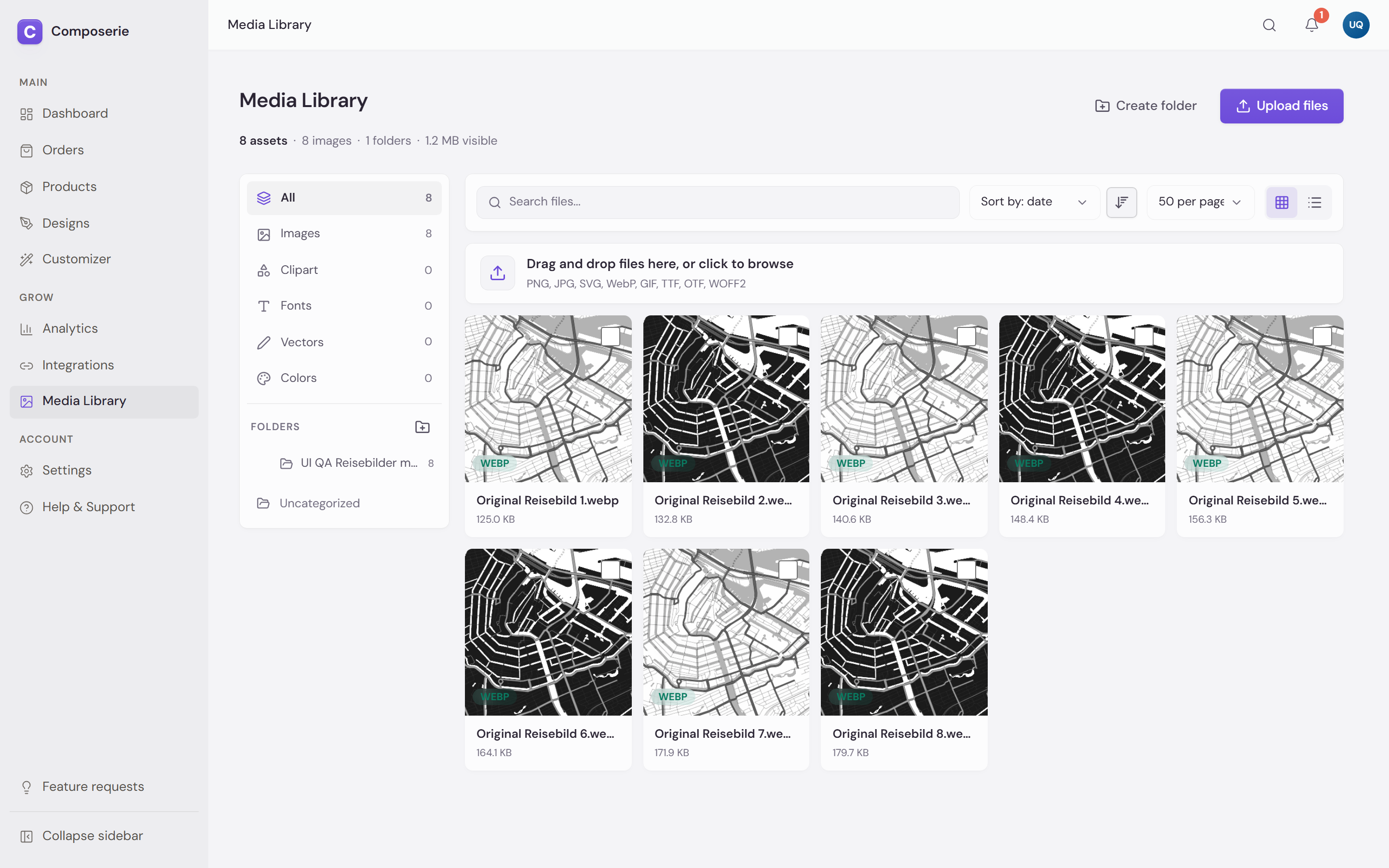This screenshot has height=868, width=1389.
Task: Open the Sort by: date dropdown
Action: click(x=1035, y=202)
